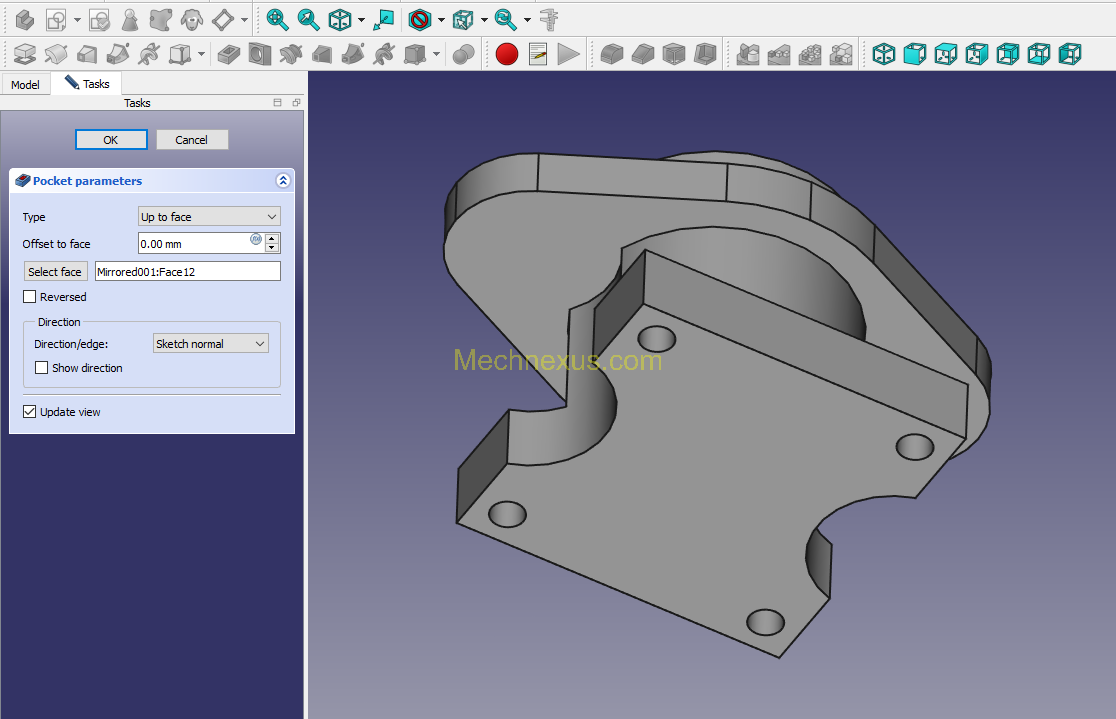The image size is (1116, 719).
Task: Open the Macros editor notepad icon
Action: 538,54
